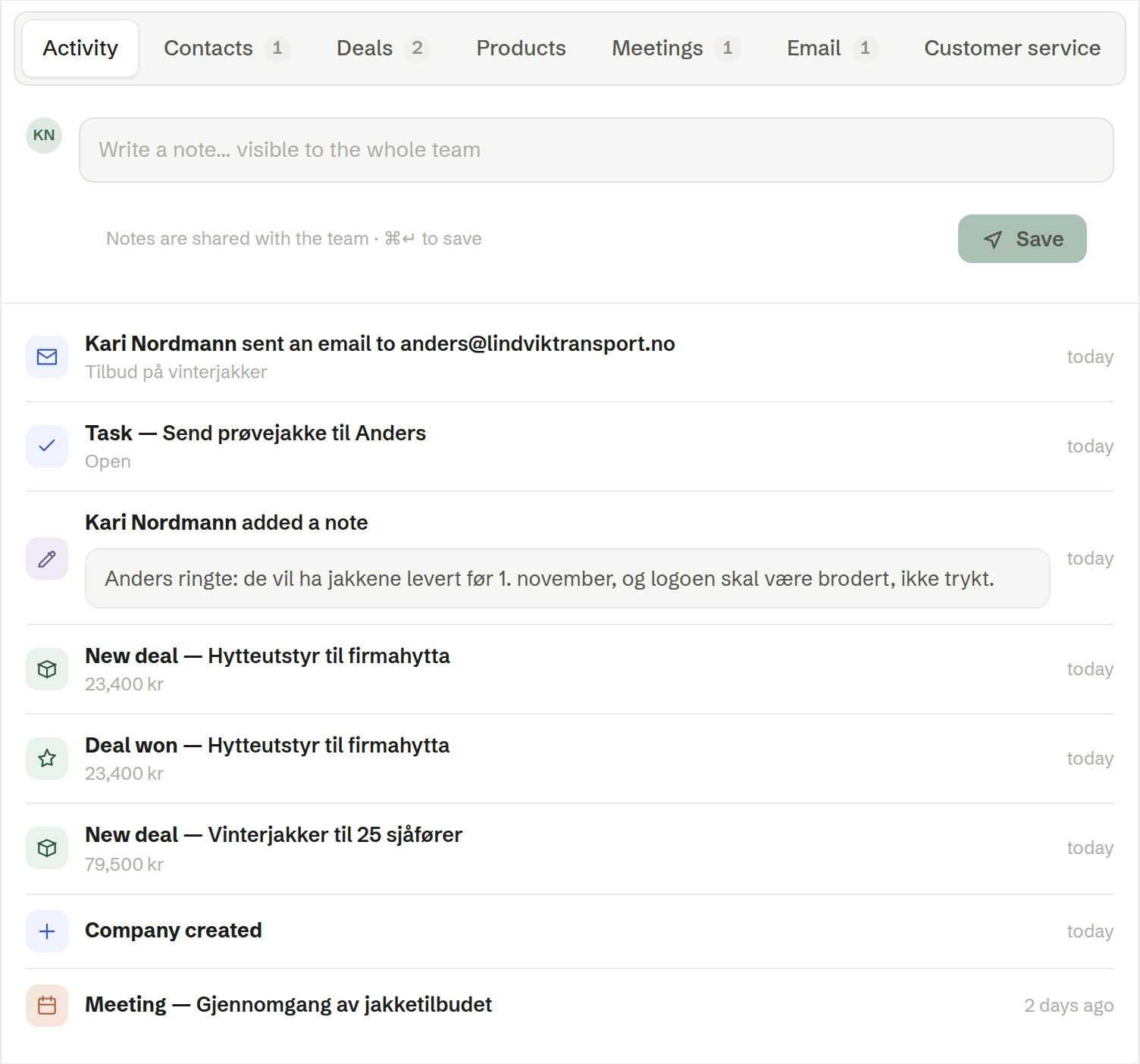Click the Open status under the task

pyautogui.click(x=108, y=462)
